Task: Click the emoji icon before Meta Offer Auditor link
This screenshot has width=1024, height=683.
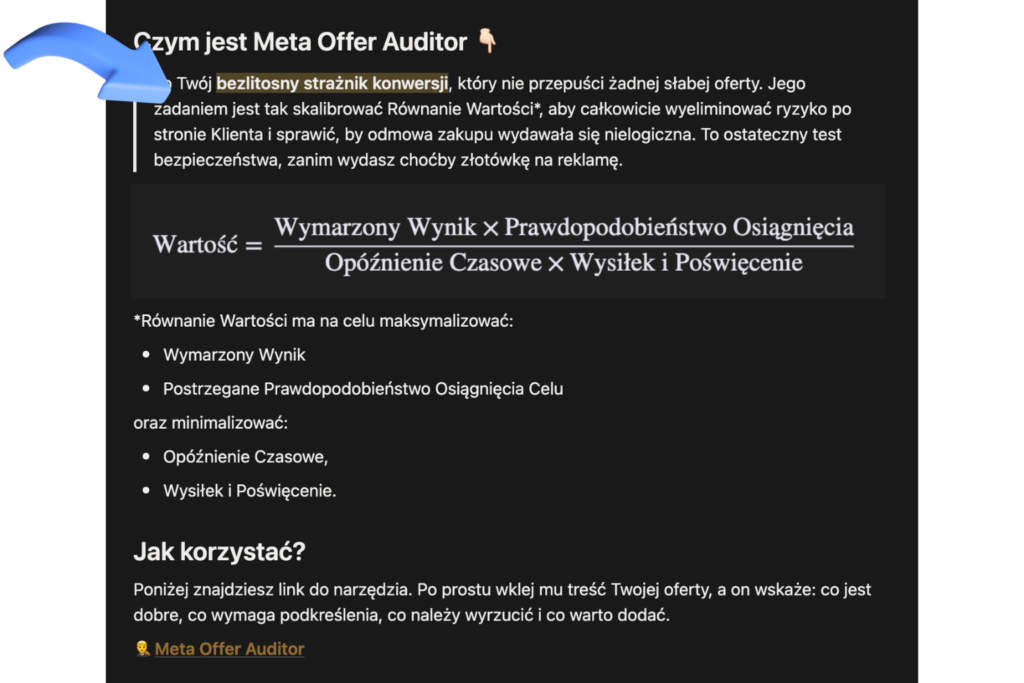Action: (142, 649)
